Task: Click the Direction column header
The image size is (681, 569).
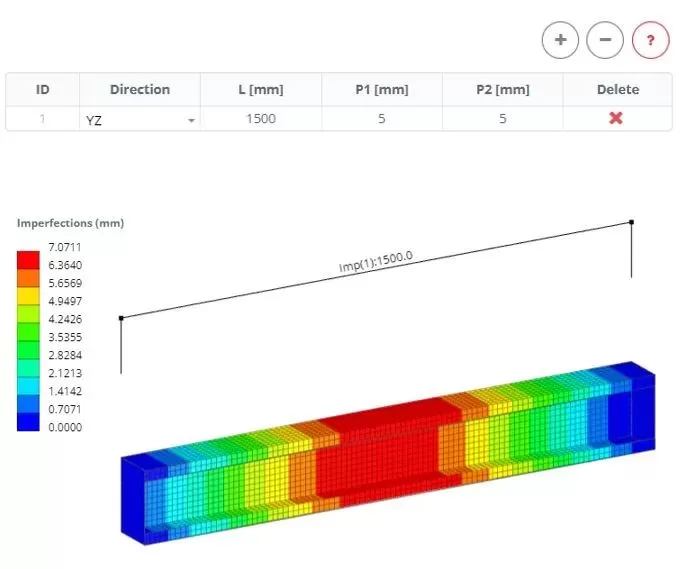Action: [x=140, y=89]
